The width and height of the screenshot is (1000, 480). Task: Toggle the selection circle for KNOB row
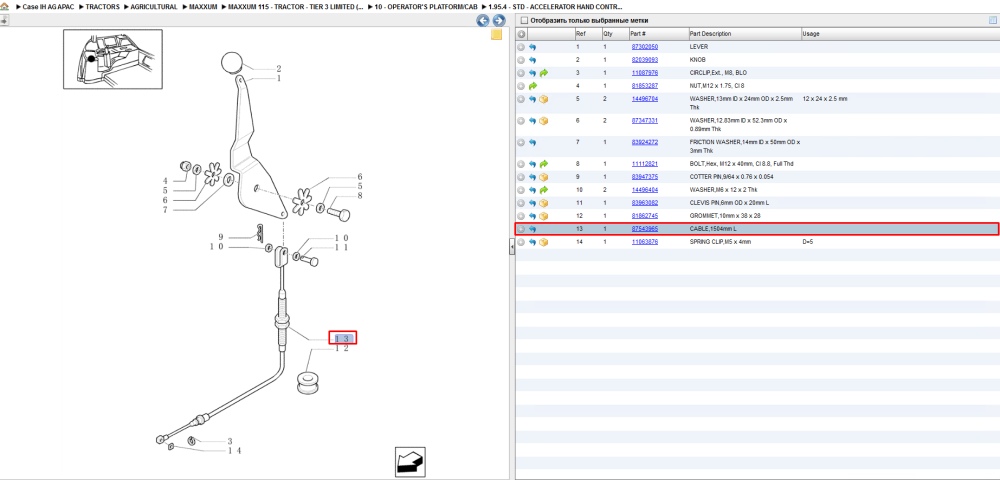pos(521,60)
